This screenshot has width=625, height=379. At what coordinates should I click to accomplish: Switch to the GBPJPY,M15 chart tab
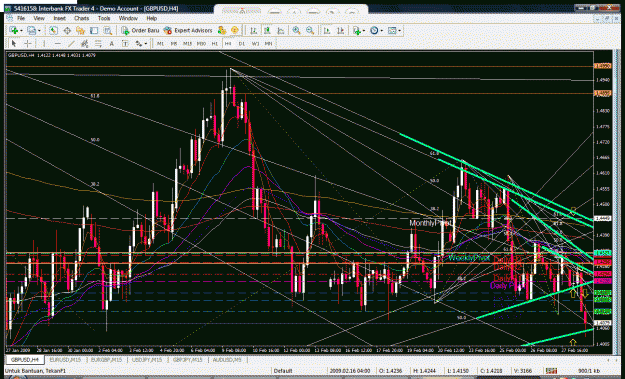click(187, 359)
